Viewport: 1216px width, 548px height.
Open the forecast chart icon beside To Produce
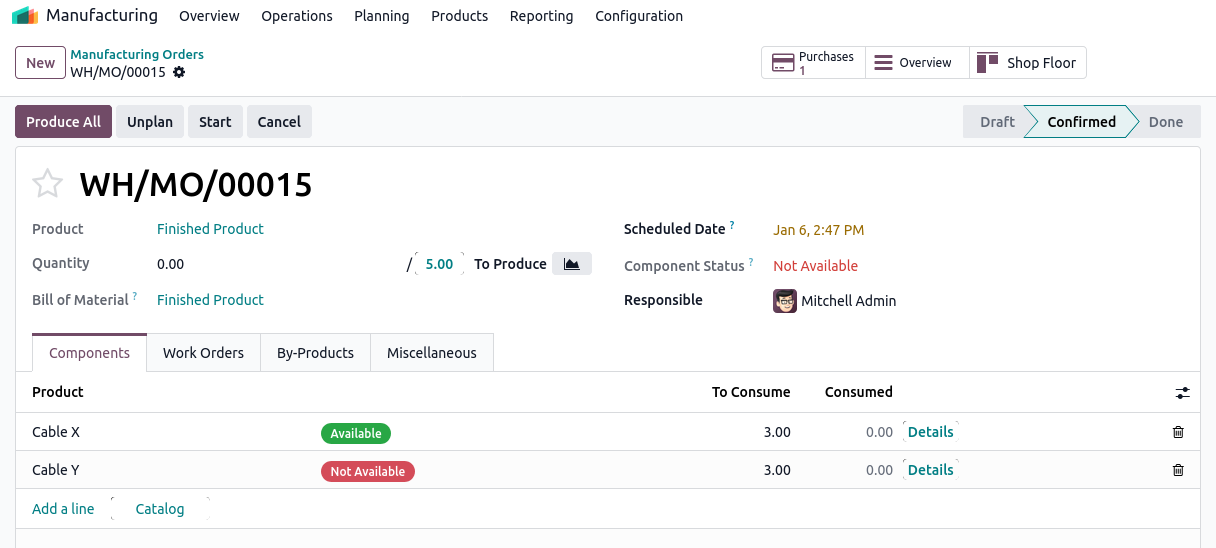point(571,264)
